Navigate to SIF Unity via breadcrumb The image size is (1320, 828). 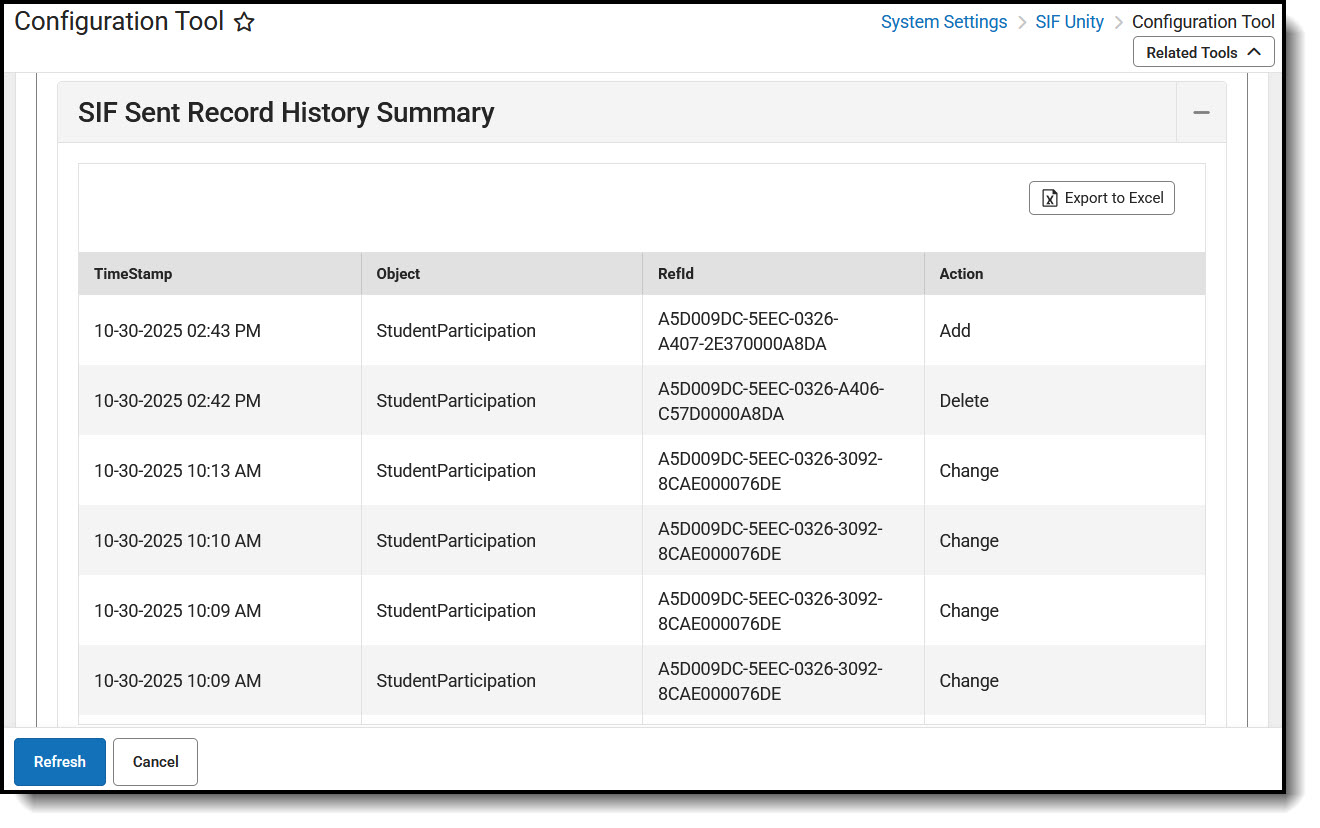[1069, 21]
